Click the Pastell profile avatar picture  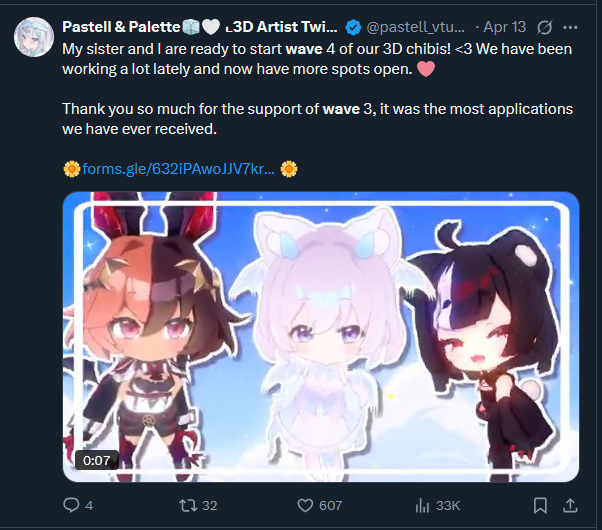(x=34, y=37)
